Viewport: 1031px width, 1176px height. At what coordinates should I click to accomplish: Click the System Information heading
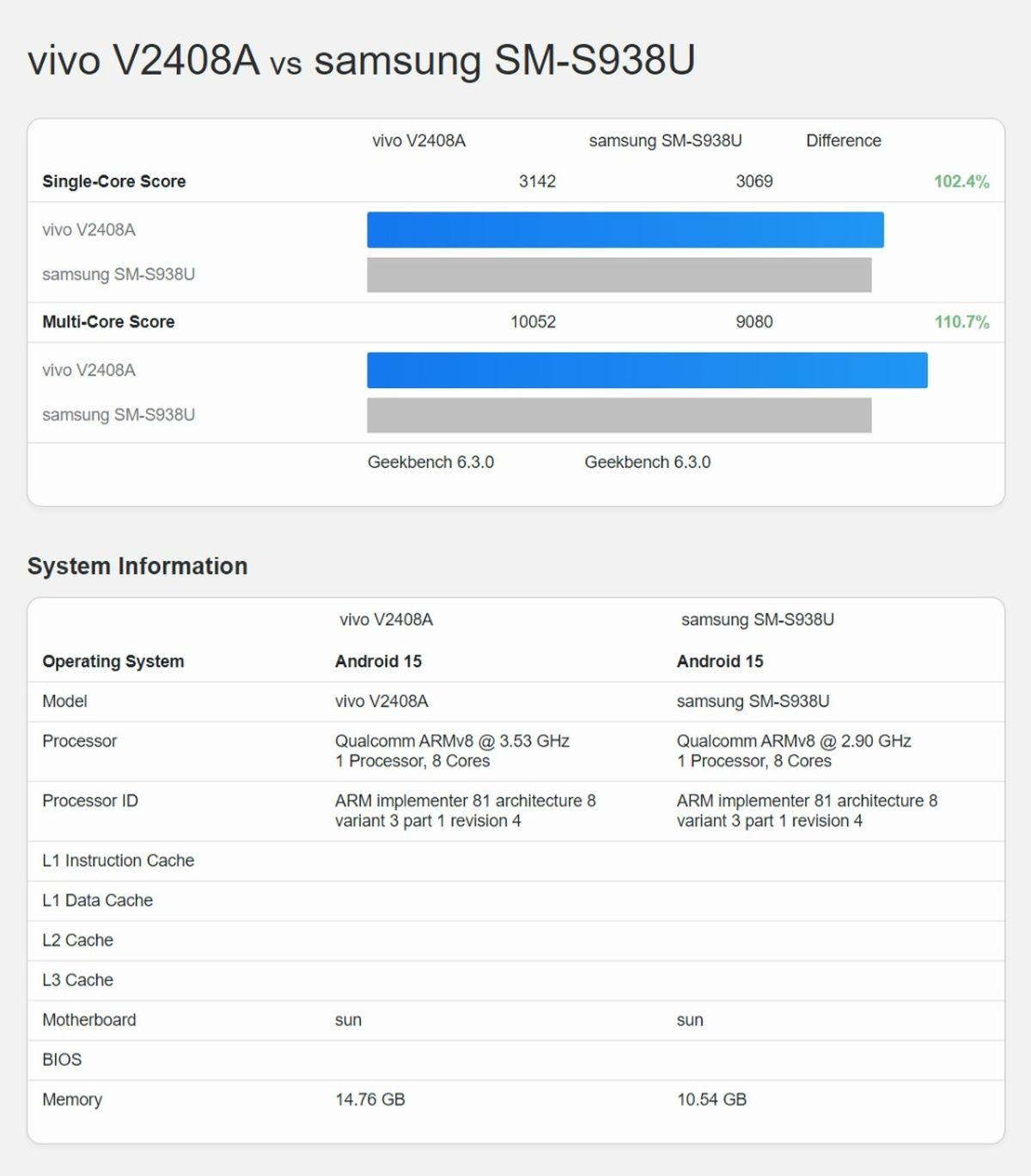point(137,566)
